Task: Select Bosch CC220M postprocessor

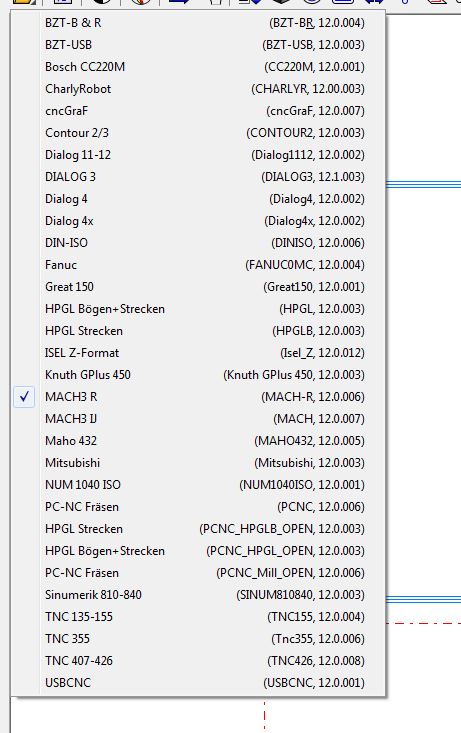Action: click(x=198, y=67)
